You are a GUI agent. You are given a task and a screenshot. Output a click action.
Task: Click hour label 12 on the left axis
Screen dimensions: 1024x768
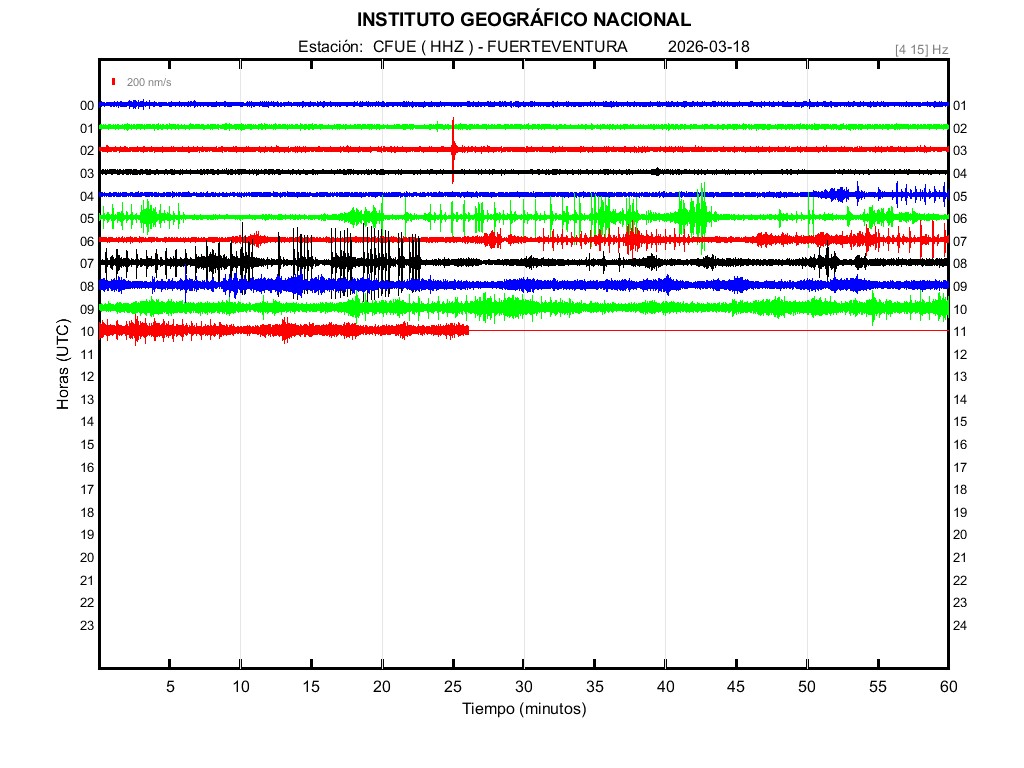(87, 377)
